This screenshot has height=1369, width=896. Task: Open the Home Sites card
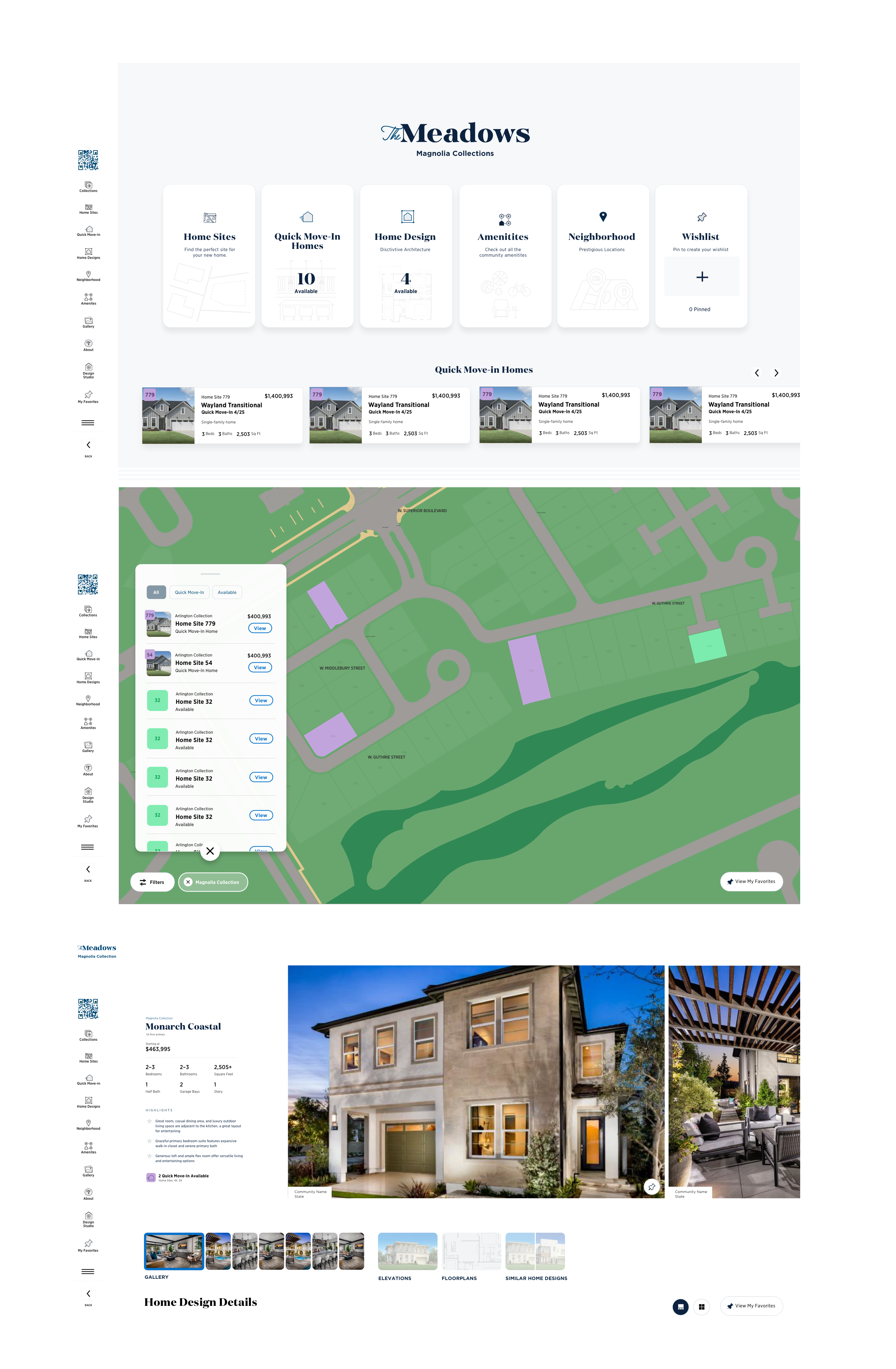tap(209, 256)
